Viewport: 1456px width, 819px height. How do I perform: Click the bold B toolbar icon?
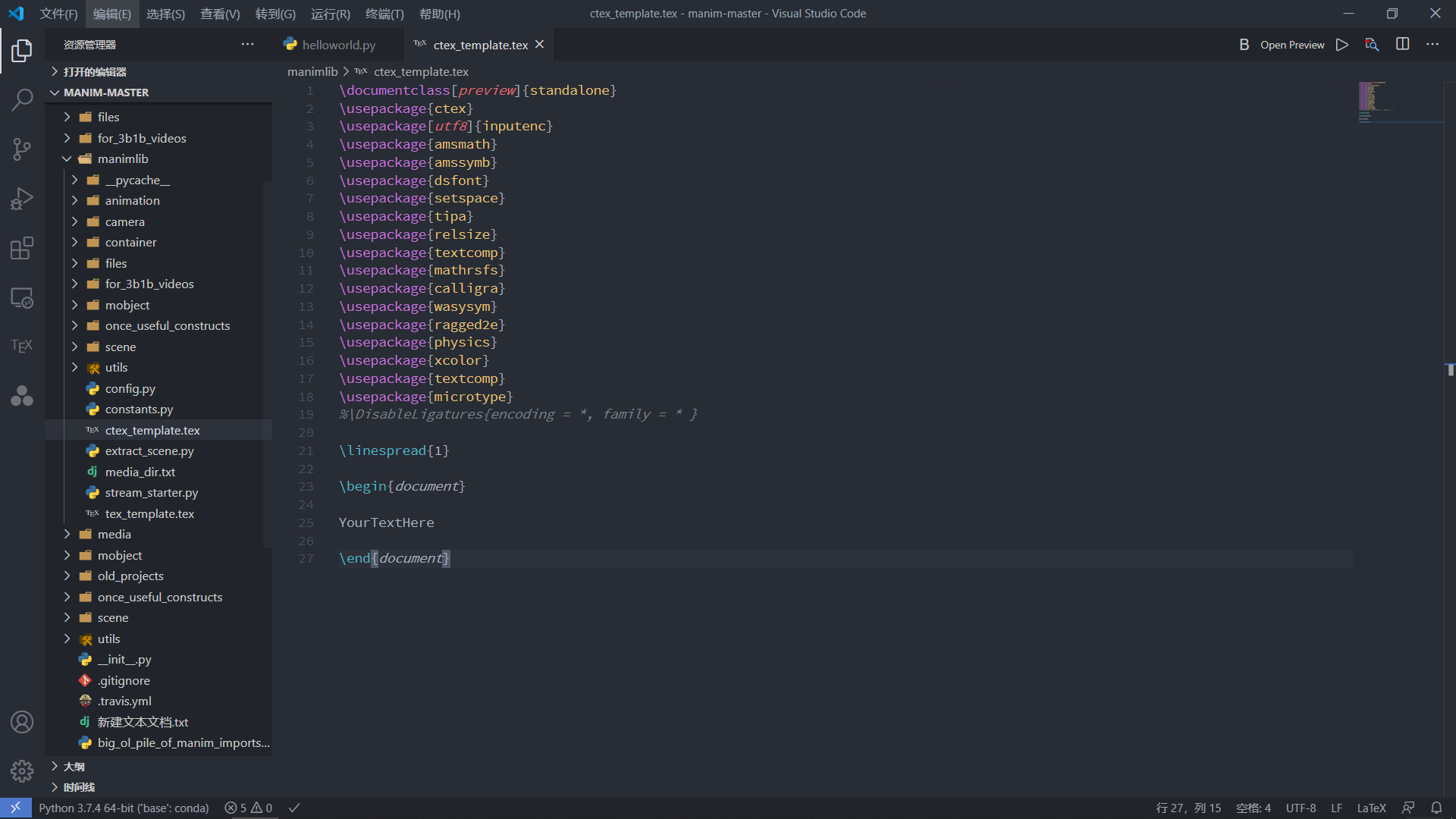(1244, 45)
